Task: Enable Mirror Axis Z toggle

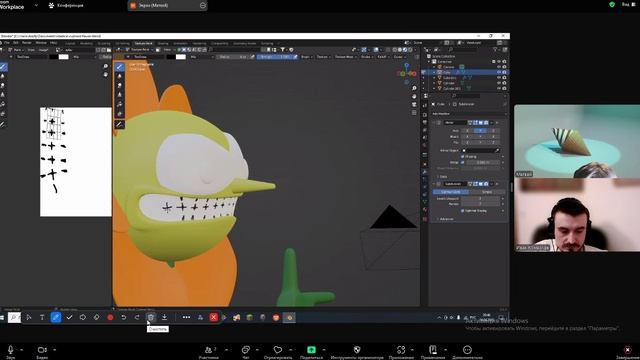Action: (493, 131)
